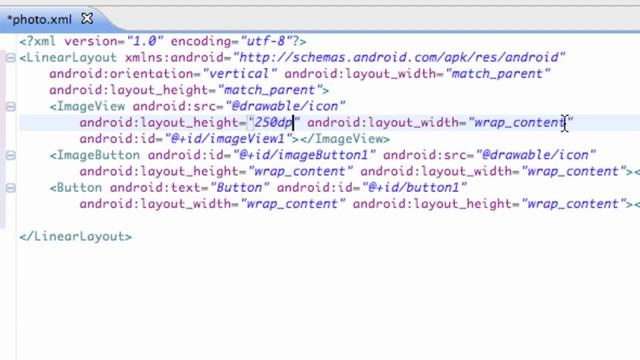This screenshot has height=360, width=640.
Task: Click Button's layout_height "wrap_content" value
Action: click(x=574, y=204)
